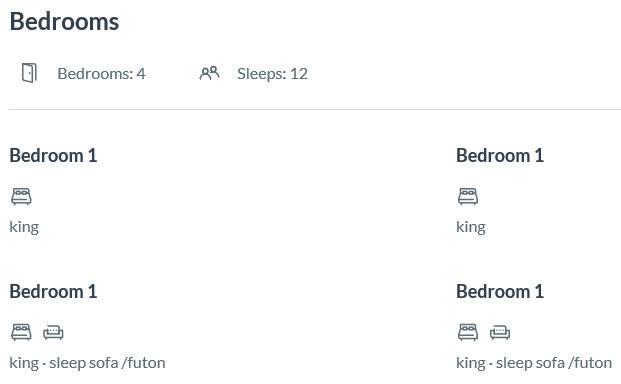Image resolution: width=621 pixels, height=384 pixels.
Task: Select the top-left Bedroom 1 heading
Action: (53, 155)
